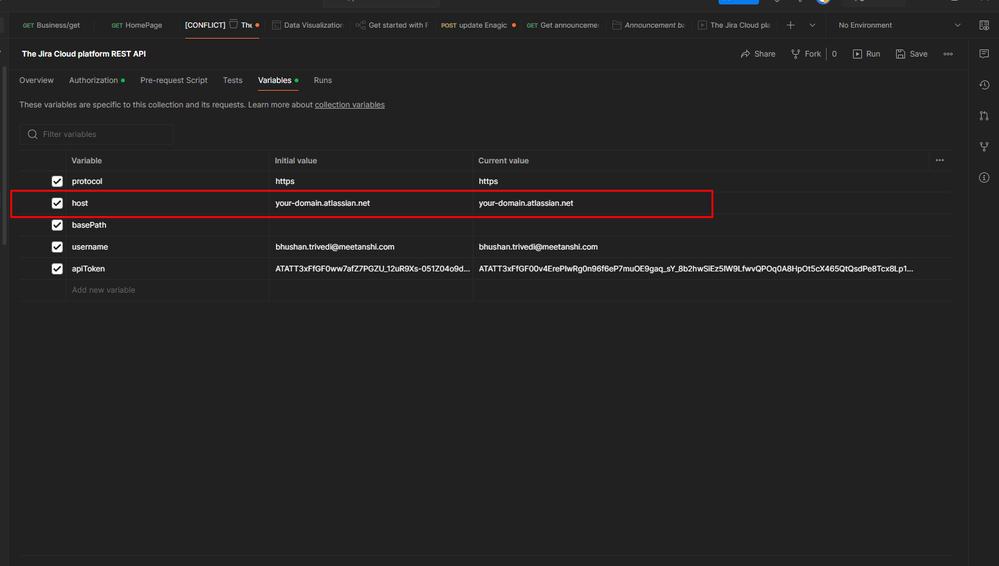Select the basePath variable name

(x=89, y=225)
